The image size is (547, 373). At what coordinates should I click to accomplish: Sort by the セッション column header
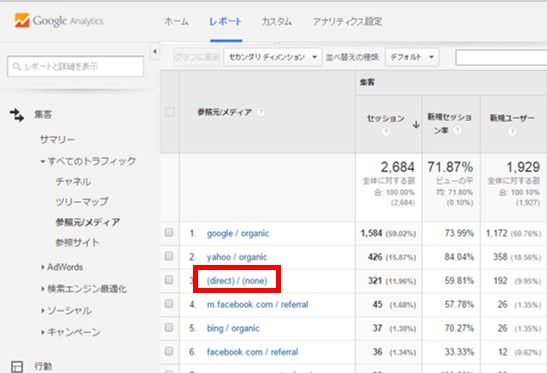(386, 118)
